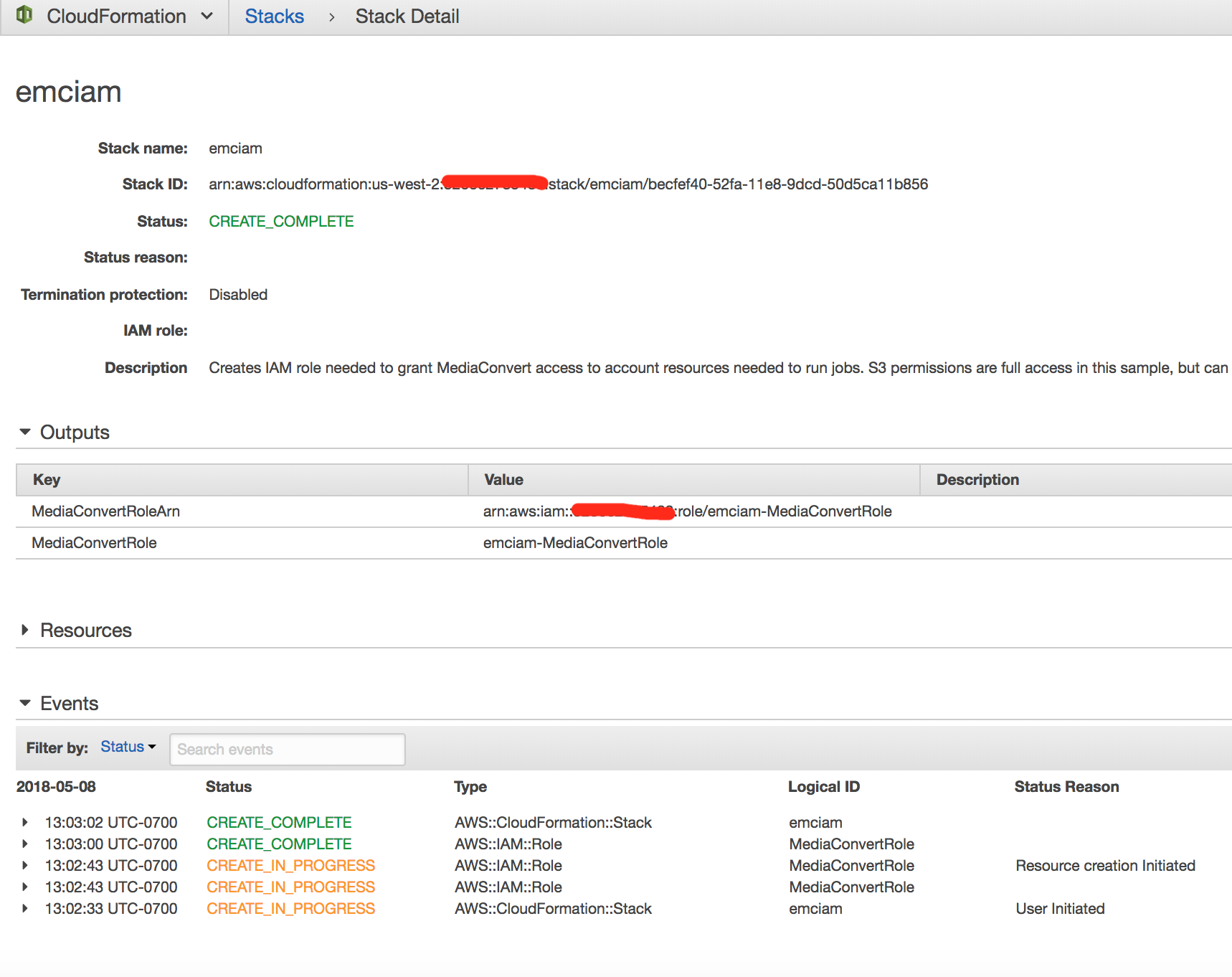Image resolution: width=1232 pixels, height=977 pixels.
Task: Focus the Search events input field
Action: click(x=287, y=749)
